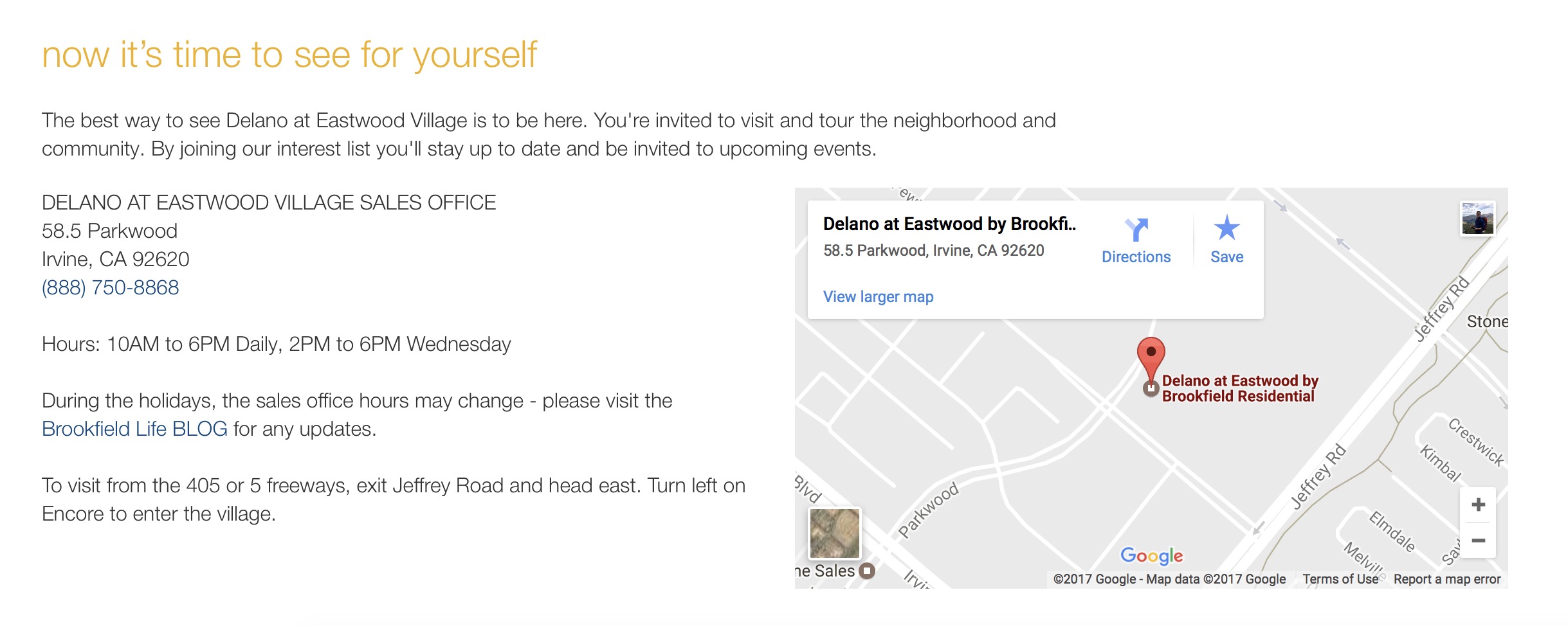Click the Save text label
The image size is (1568, 626).
point(1226,257)
